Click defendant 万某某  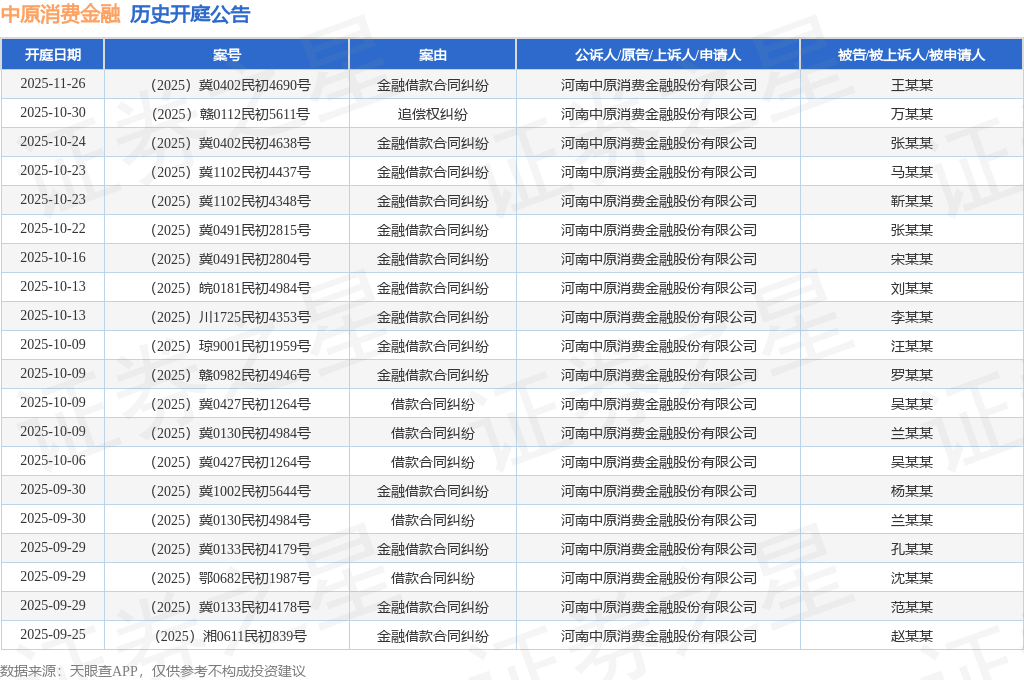coord(912,114)
